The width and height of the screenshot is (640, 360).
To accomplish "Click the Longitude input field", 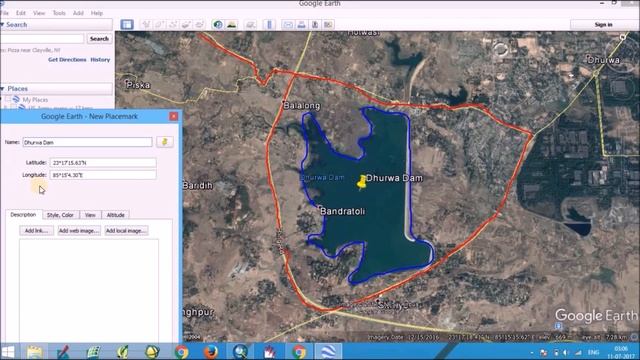I will click(103, 175).
